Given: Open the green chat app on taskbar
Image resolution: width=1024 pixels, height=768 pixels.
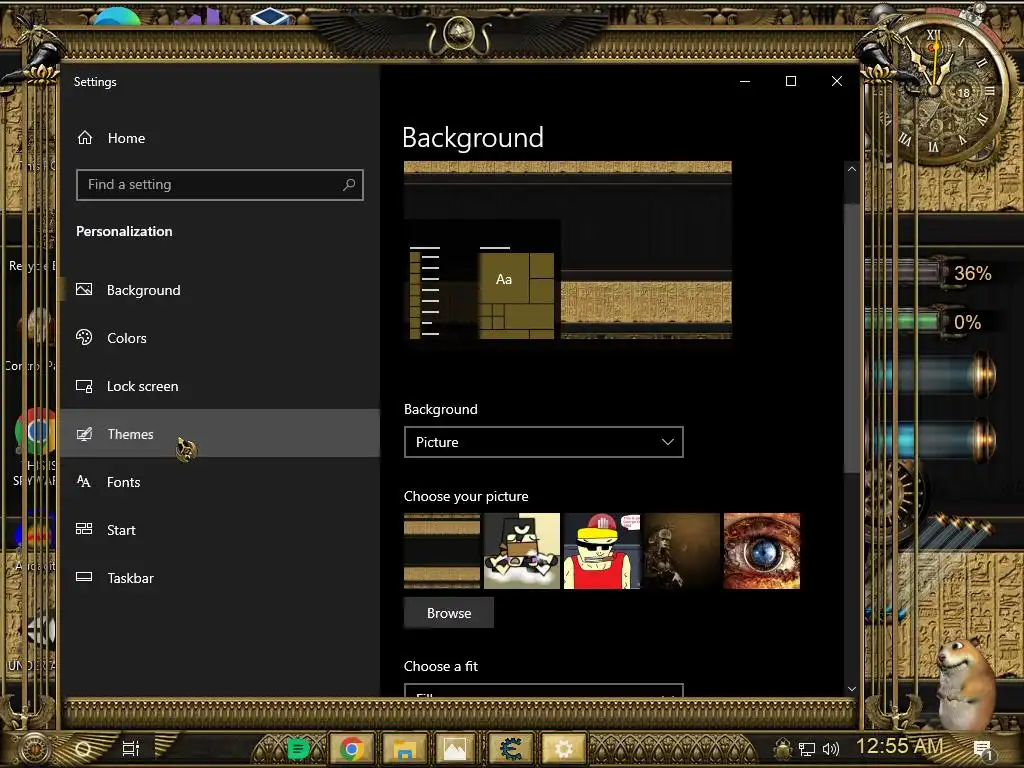Looking at the screenshot, I should 298,748.
